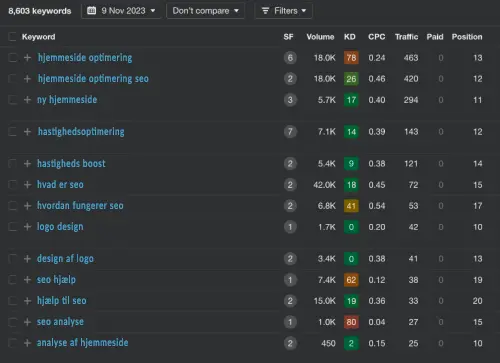Sort by the Position column header
Image resolution: width=500 pixels, height=363 pixels.
click(x=467, y=37)
